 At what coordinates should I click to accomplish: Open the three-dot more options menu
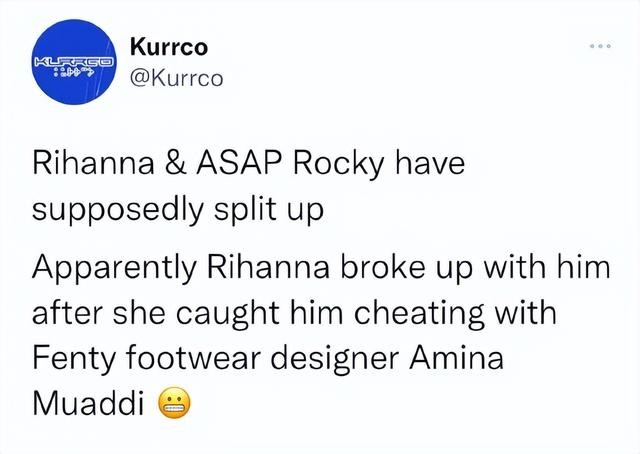coord(599,47)
